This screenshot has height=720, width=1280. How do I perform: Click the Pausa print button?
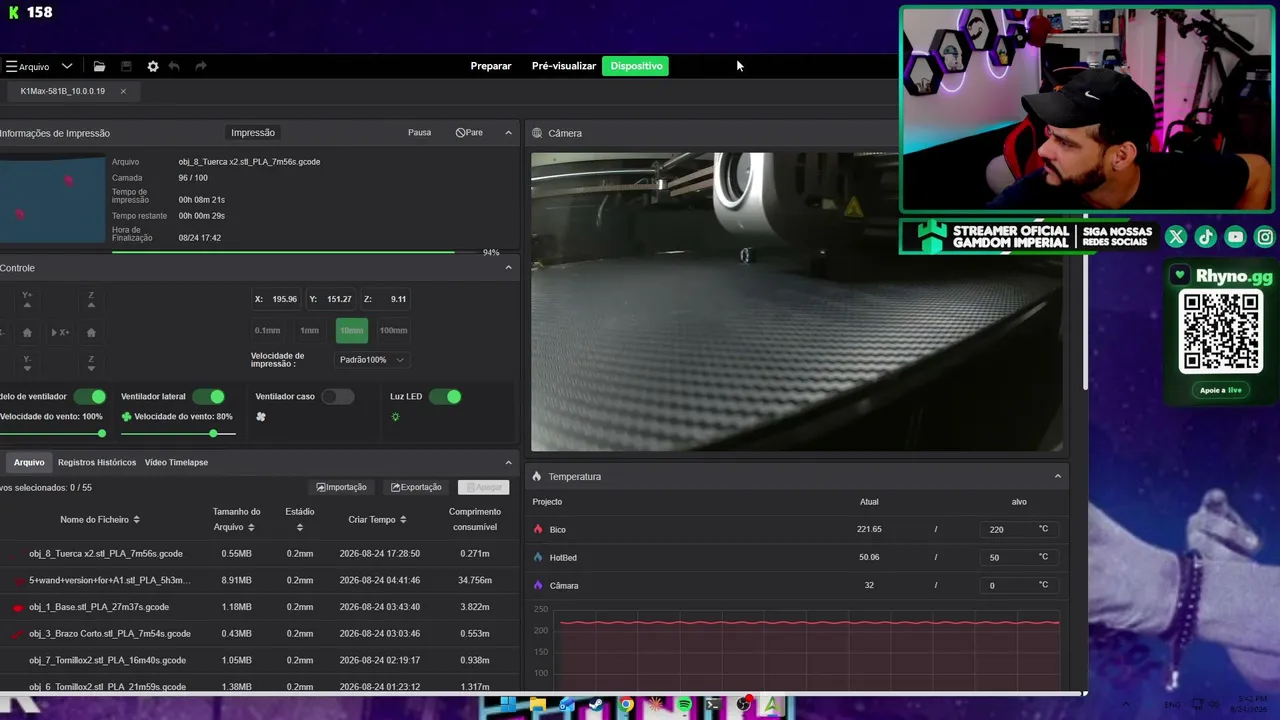coord(420,133)
